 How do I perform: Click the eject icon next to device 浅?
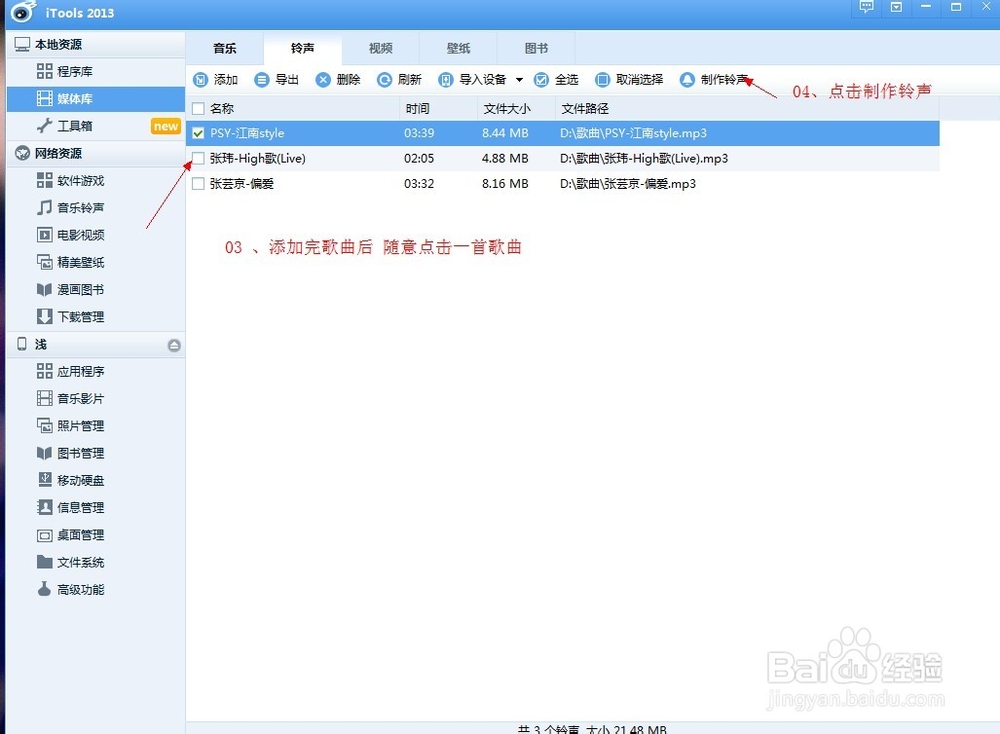click(x=175, y=344)
